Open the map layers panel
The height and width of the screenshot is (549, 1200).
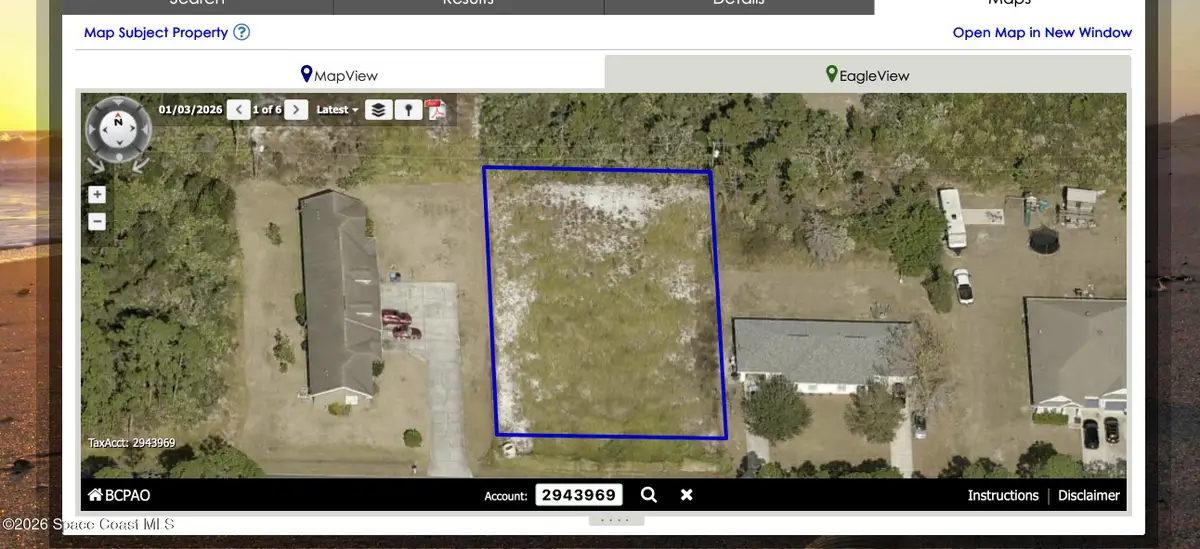[378, 110]
